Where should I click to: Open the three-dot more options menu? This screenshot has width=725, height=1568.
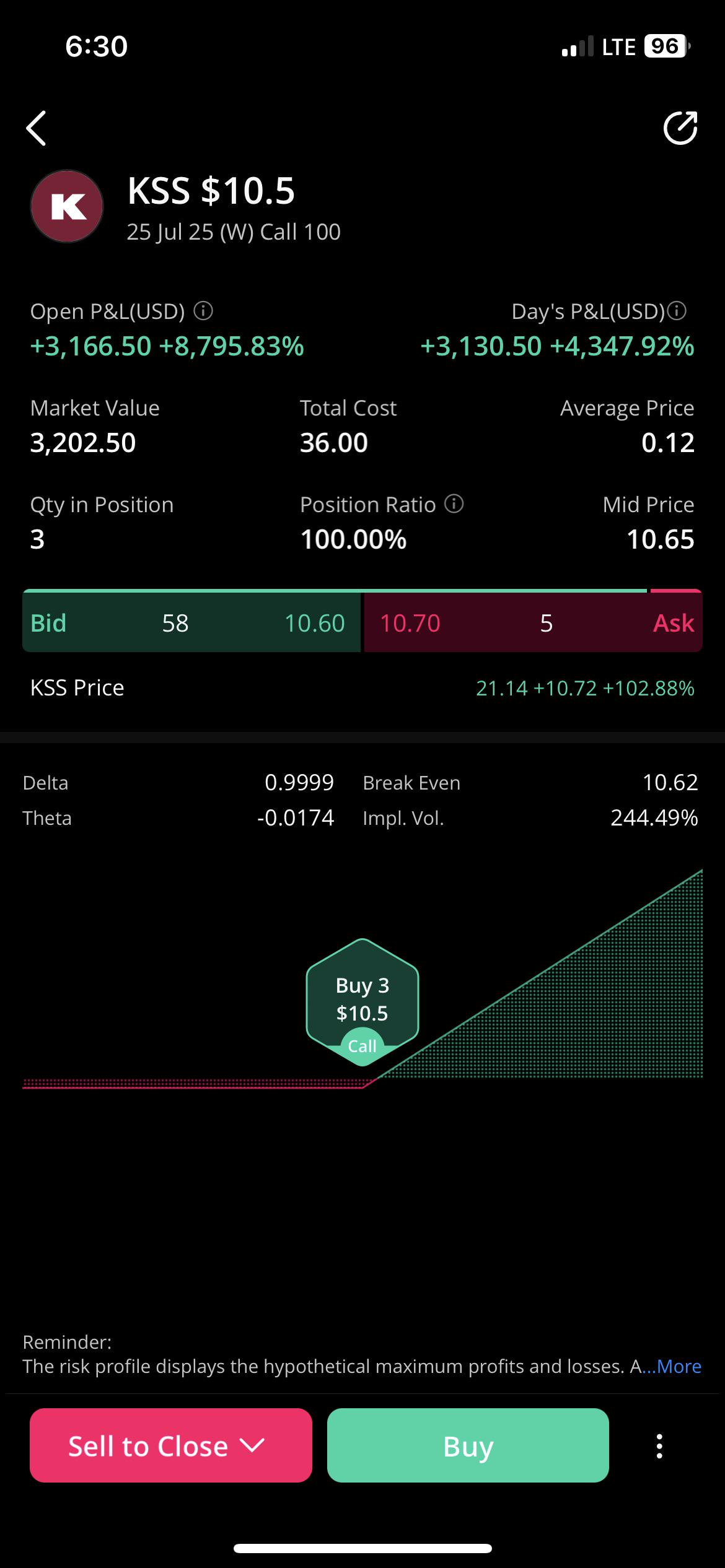659,1447
